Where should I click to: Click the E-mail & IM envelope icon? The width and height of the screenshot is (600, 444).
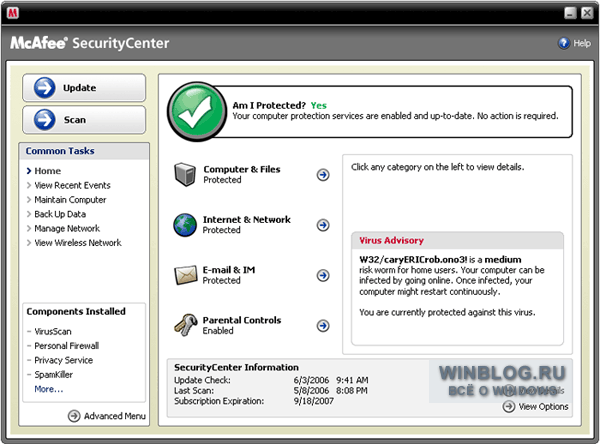tap(186, 275)
